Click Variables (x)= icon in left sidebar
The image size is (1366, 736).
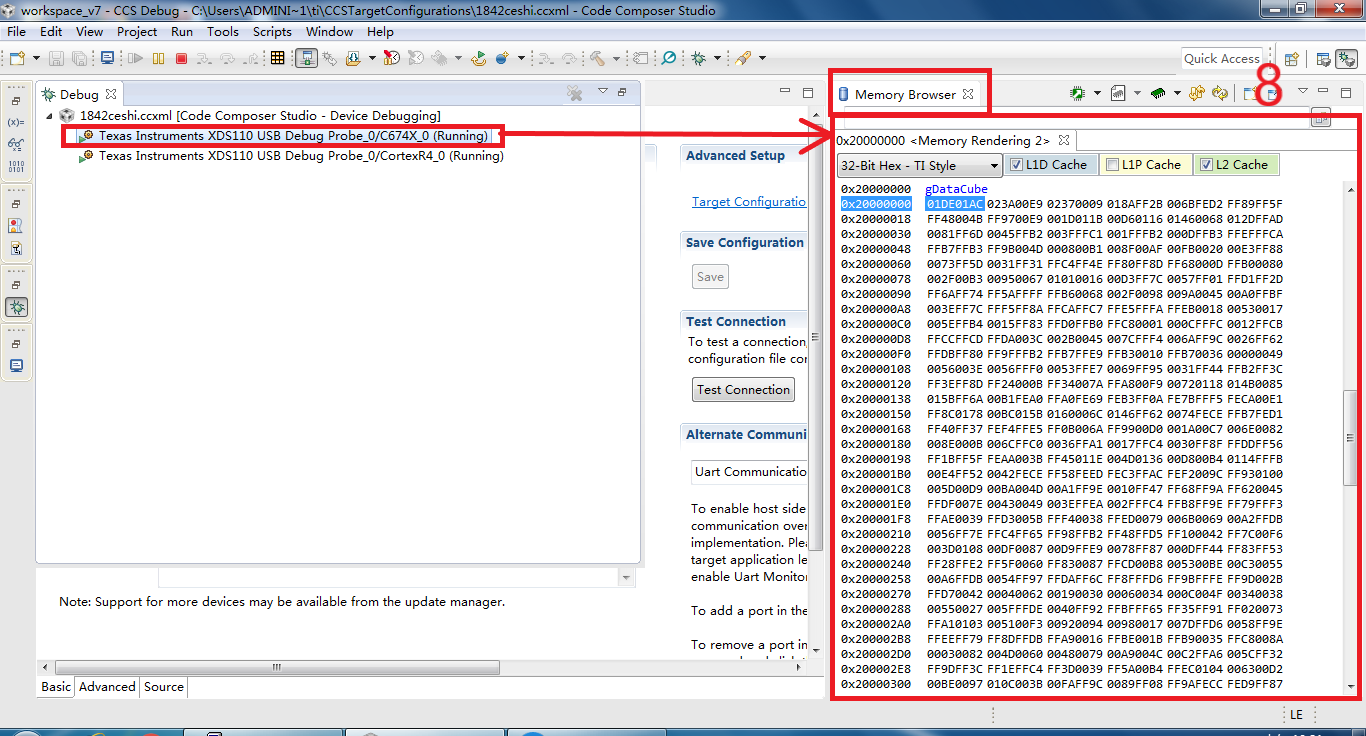point(16,122)
